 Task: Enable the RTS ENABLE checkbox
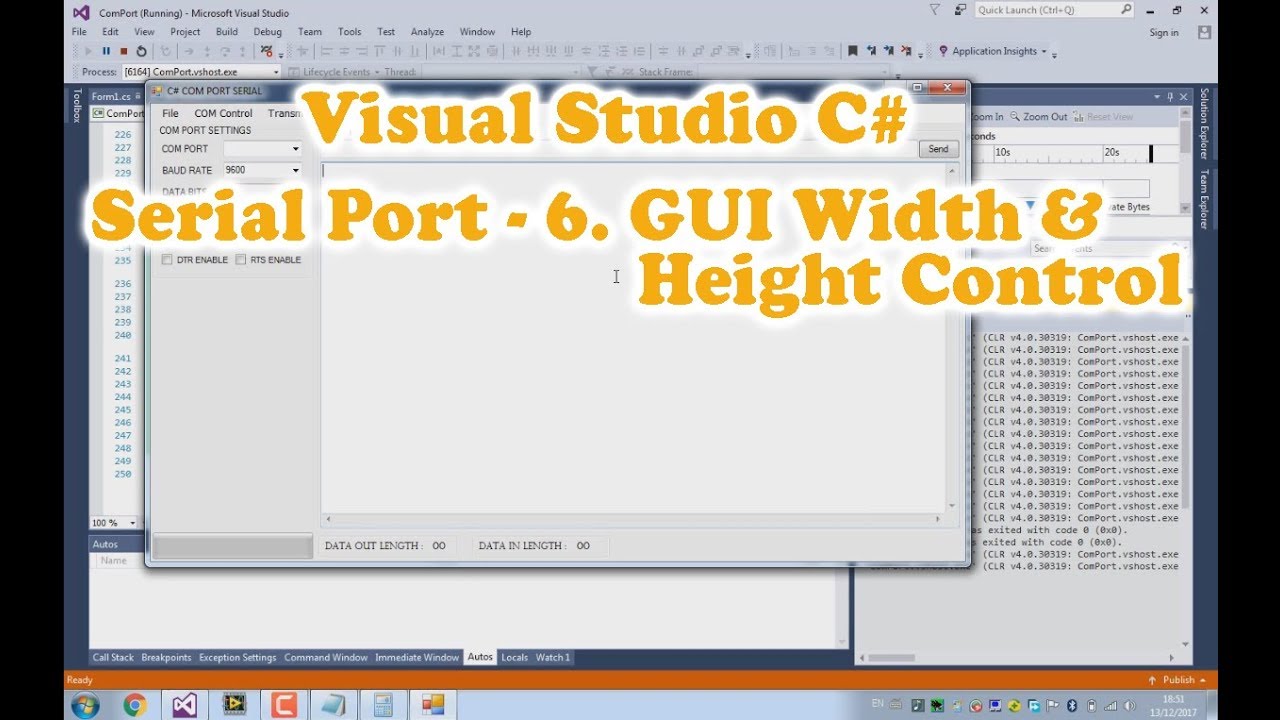click(241, 260)
